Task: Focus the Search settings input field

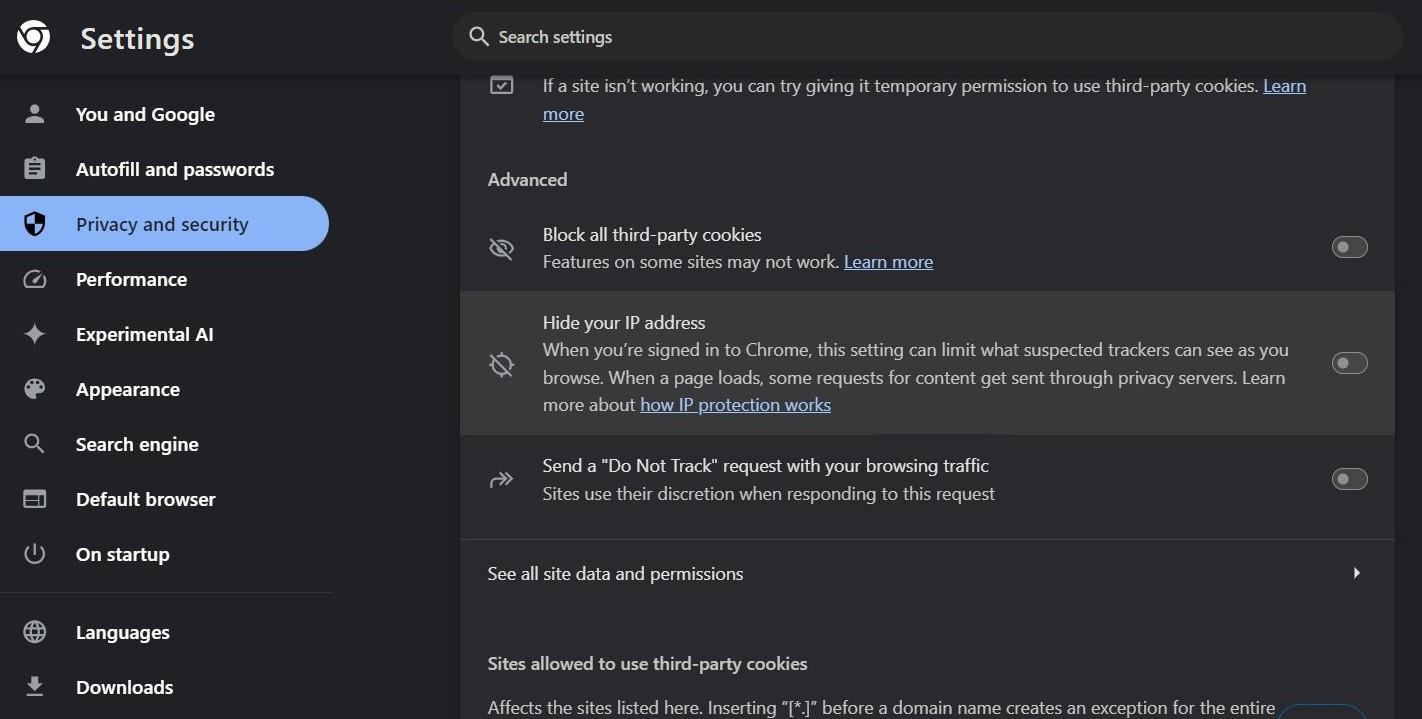Action: click(x=927, y=37)
